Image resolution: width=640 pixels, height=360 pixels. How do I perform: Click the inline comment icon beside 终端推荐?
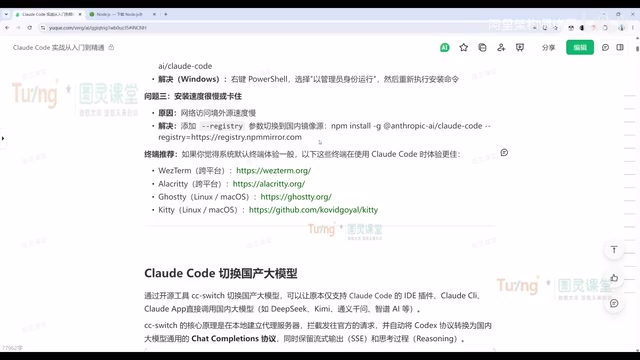[x=504, y=153]
